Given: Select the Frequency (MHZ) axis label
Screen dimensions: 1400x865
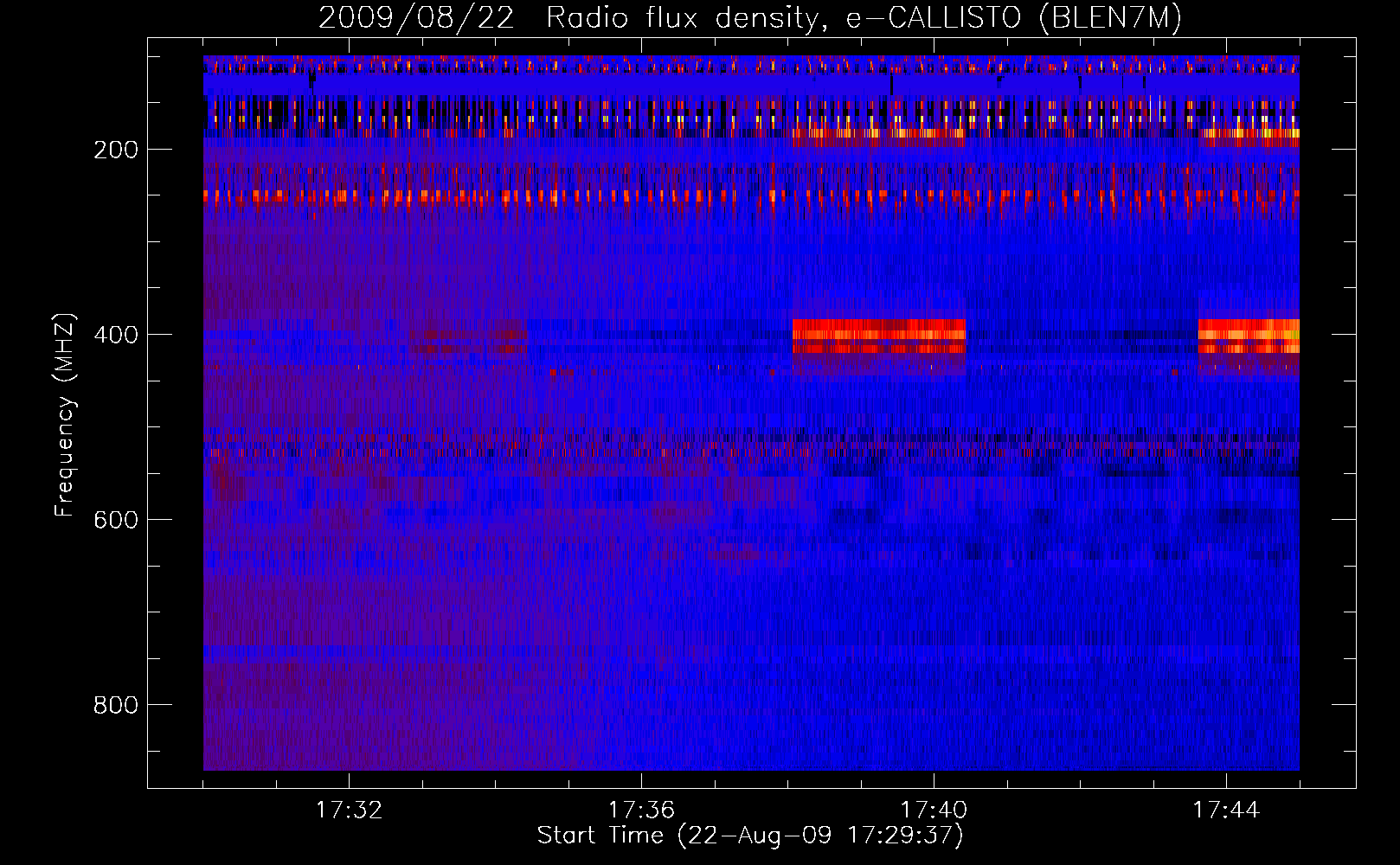Looking at the screenshot, I should [65, 414].
